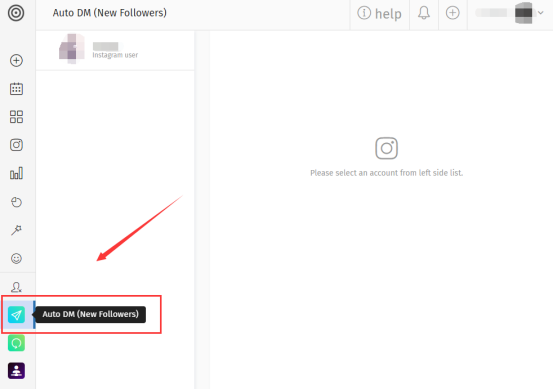Select the Instagram user account in list
Viewport: 553px width, 389px height.
click(x=115, y=50)
